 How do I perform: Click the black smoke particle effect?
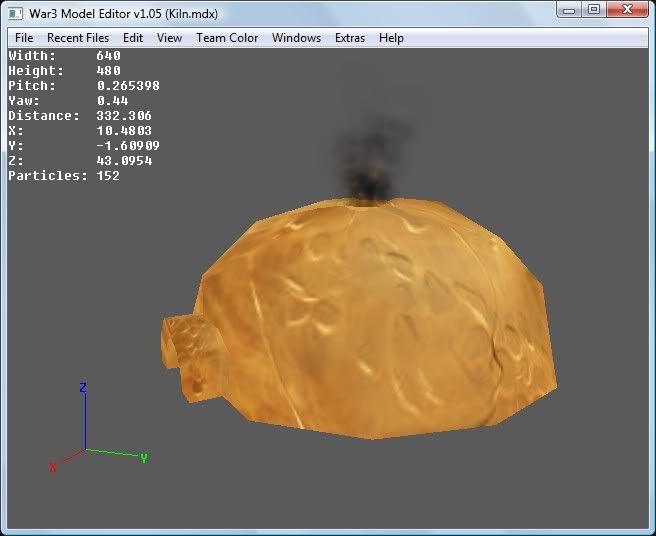tap(371, 163)
